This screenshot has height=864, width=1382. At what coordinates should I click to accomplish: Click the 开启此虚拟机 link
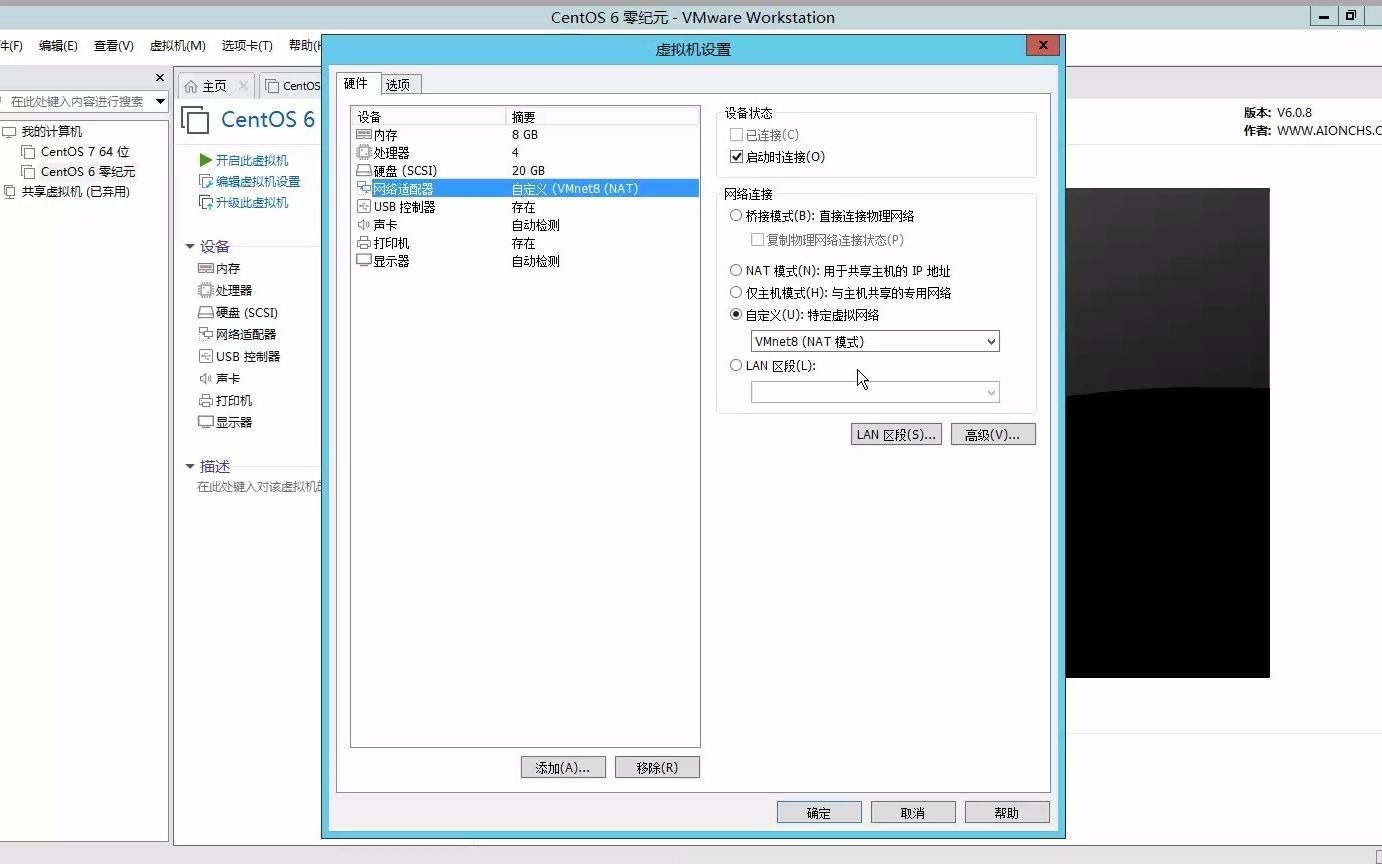coord(252,160)
